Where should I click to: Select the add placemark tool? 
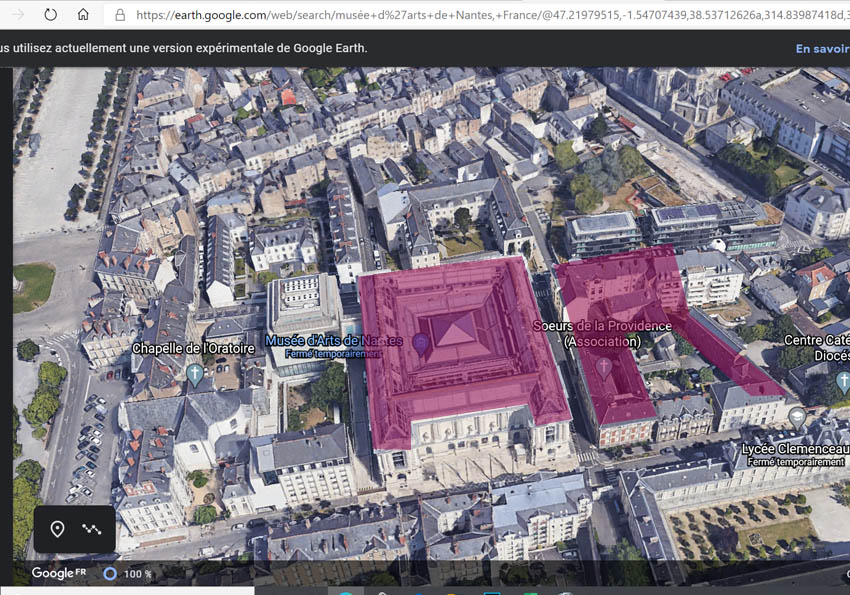pyautogui.click(x=57, y=529)
